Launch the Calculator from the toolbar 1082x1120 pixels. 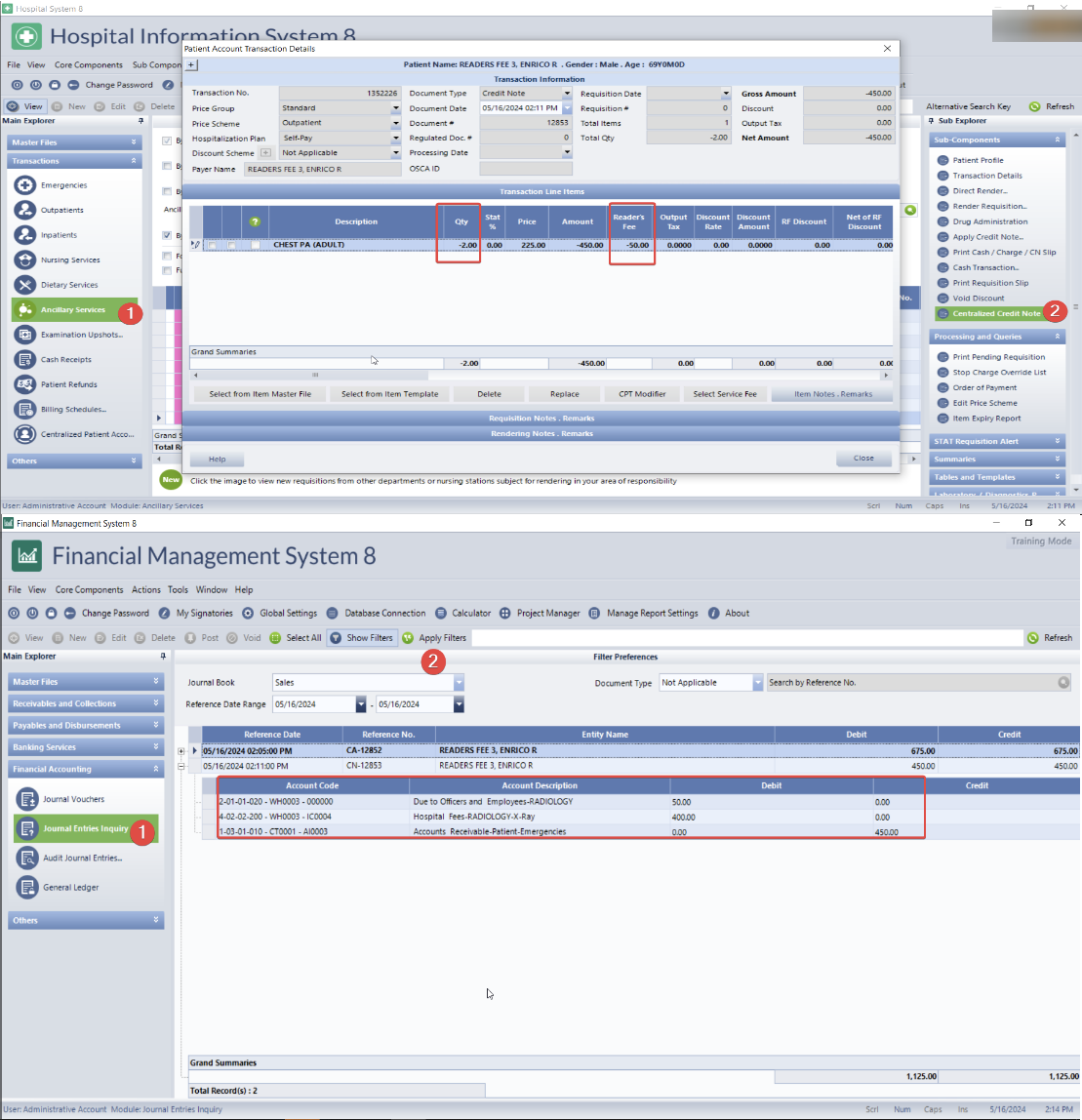442,614
